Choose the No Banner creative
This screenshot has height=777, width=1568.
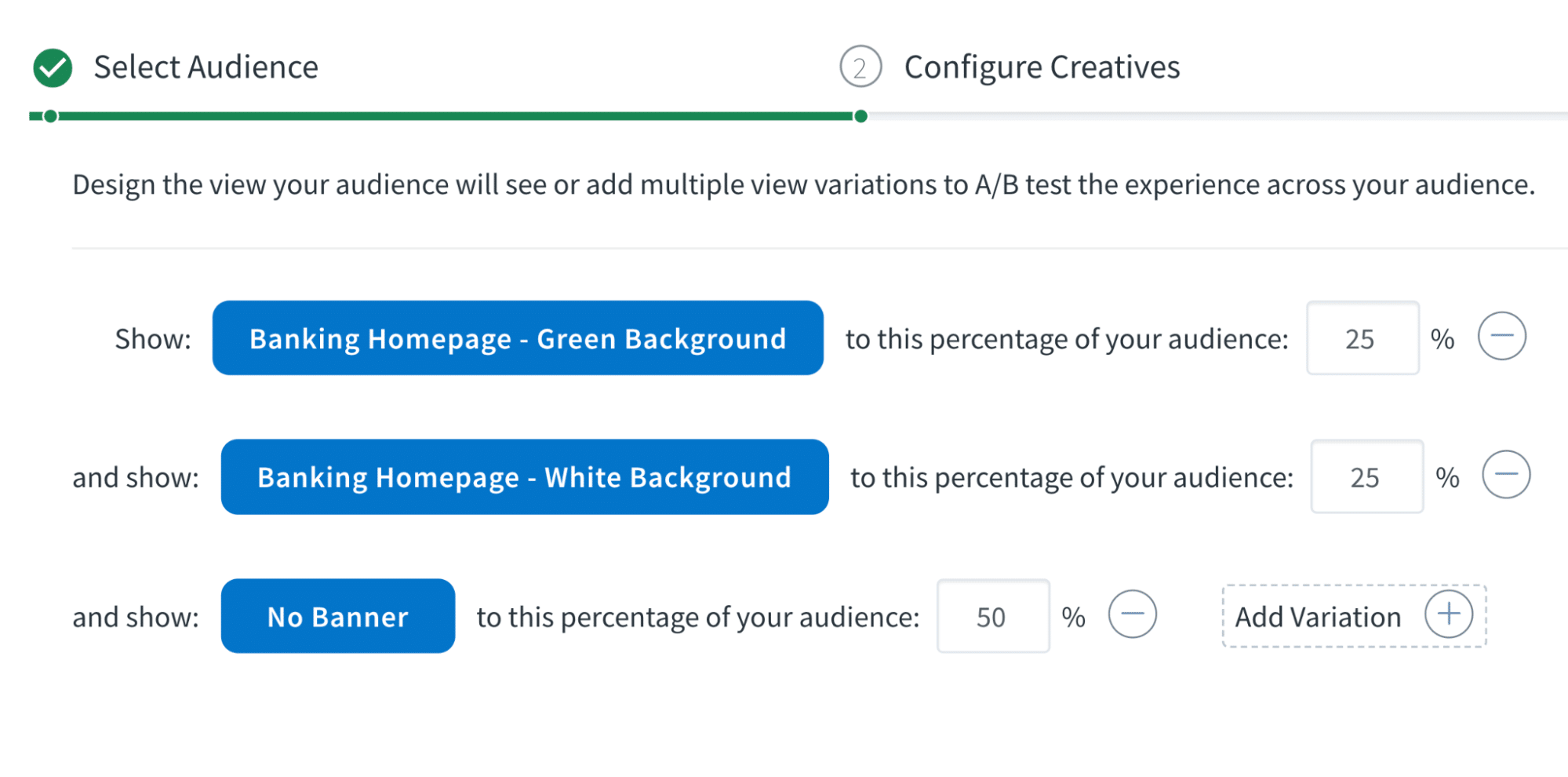[337, 616]
